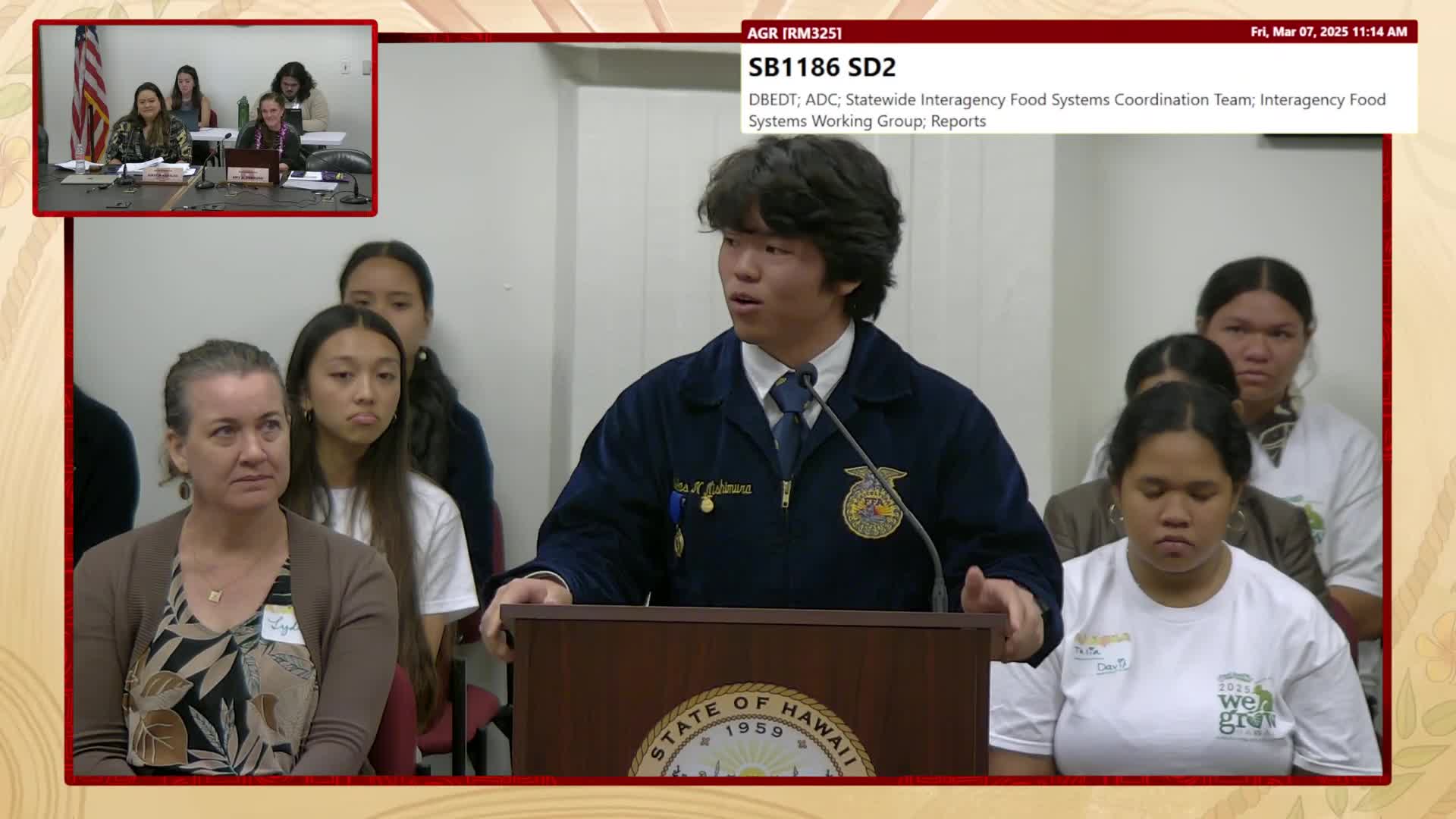Viewport: 1456px width, 819px height.
Task: Click the 'Fri, Mar 07, 2025 11:14 AM' timestamp
Action: (1329, 32)
